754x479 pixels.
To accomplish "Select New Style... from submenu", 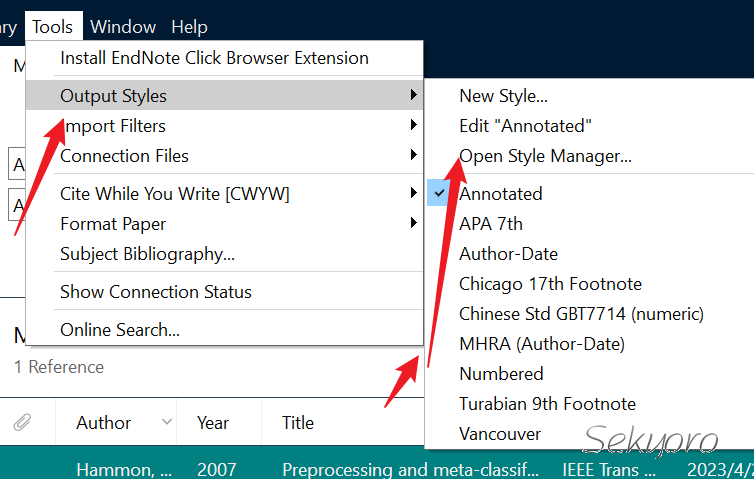I will click(503, 96).
